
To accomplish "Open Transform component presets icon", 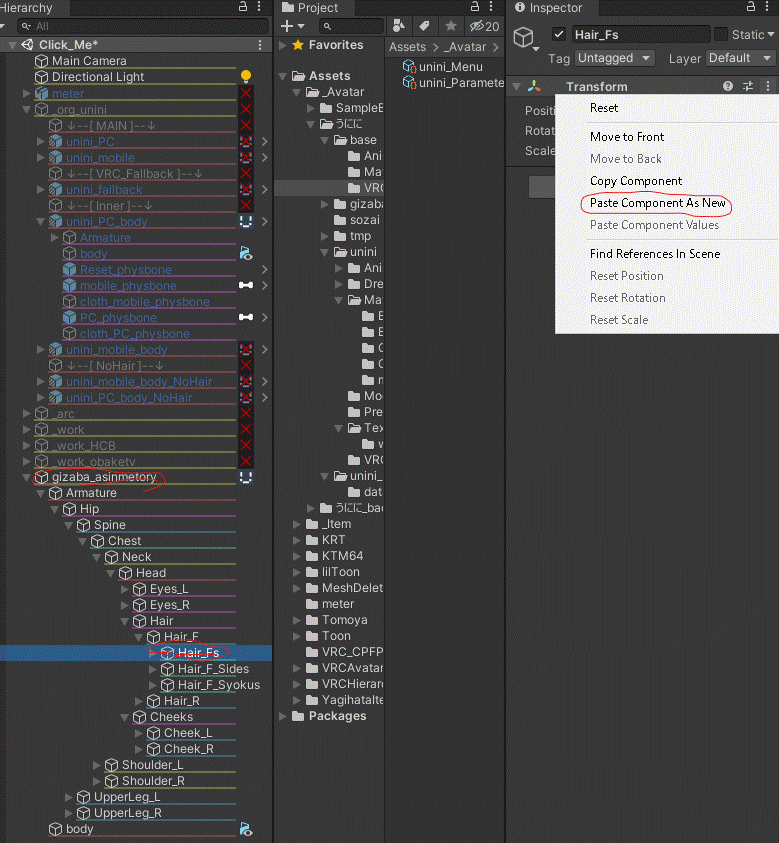I will point(748,86).
